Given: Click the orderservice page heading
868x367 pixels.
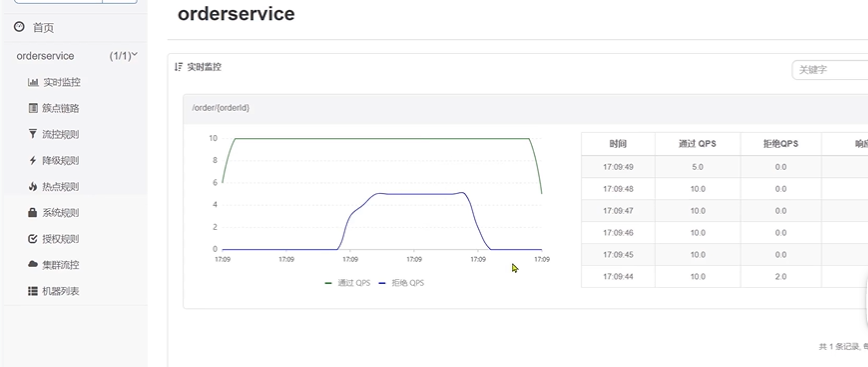Looking at the screenshot, I should click(x=236, y=14).
